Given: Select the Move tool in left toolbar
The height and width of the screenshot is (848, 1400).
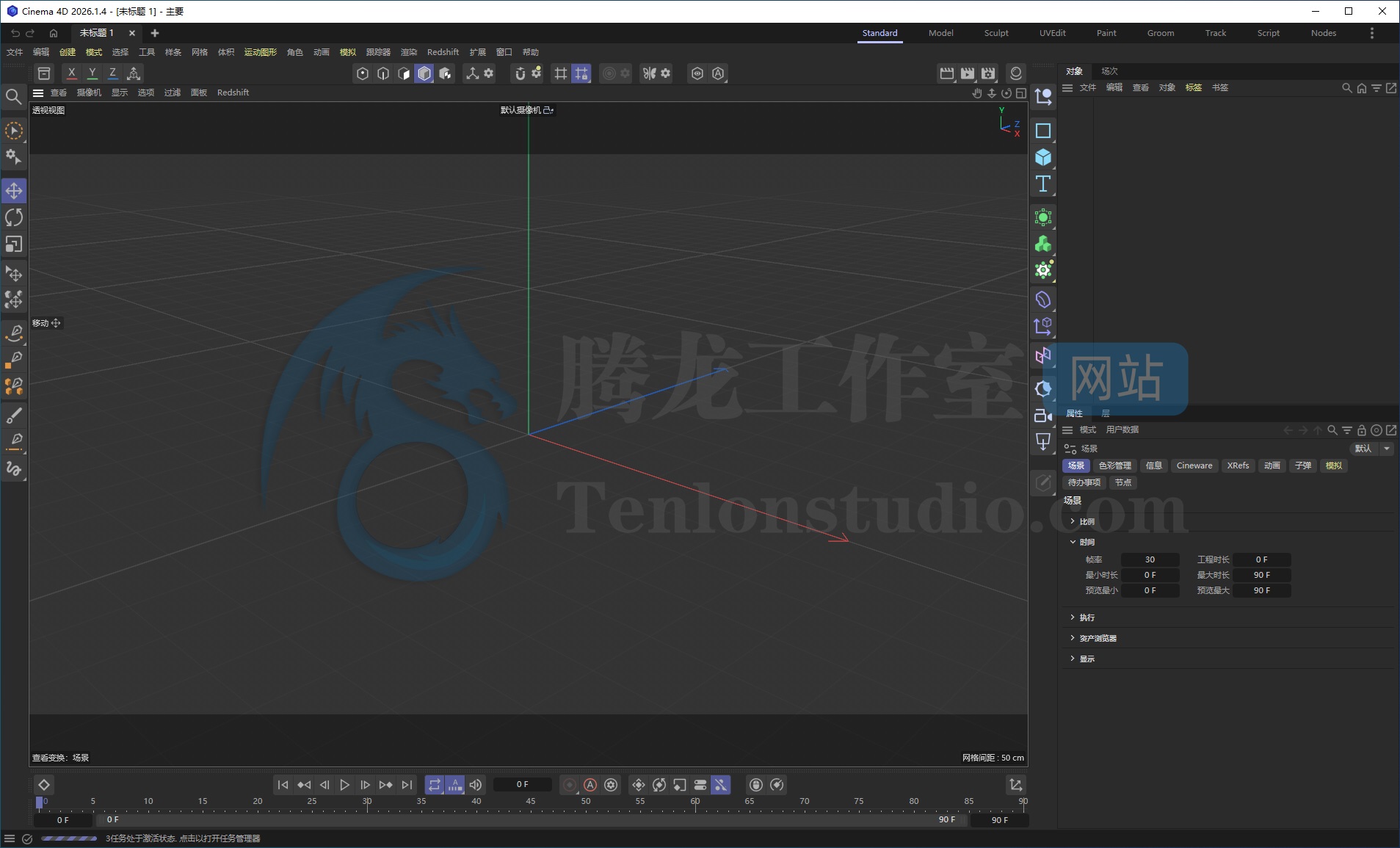Looking at the screenshot, I should pos(14,191).
